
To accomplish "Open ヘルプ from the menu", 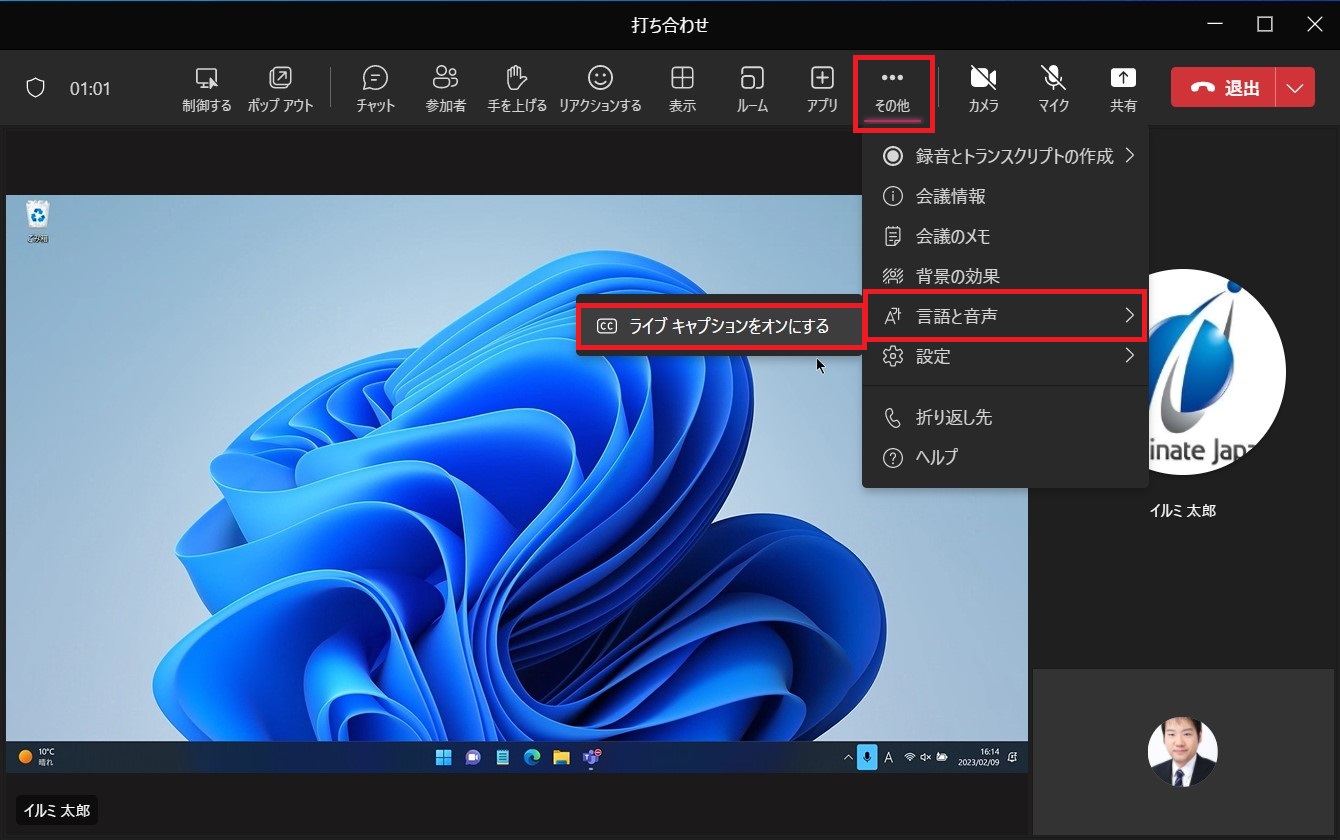I will (1005, 457).
